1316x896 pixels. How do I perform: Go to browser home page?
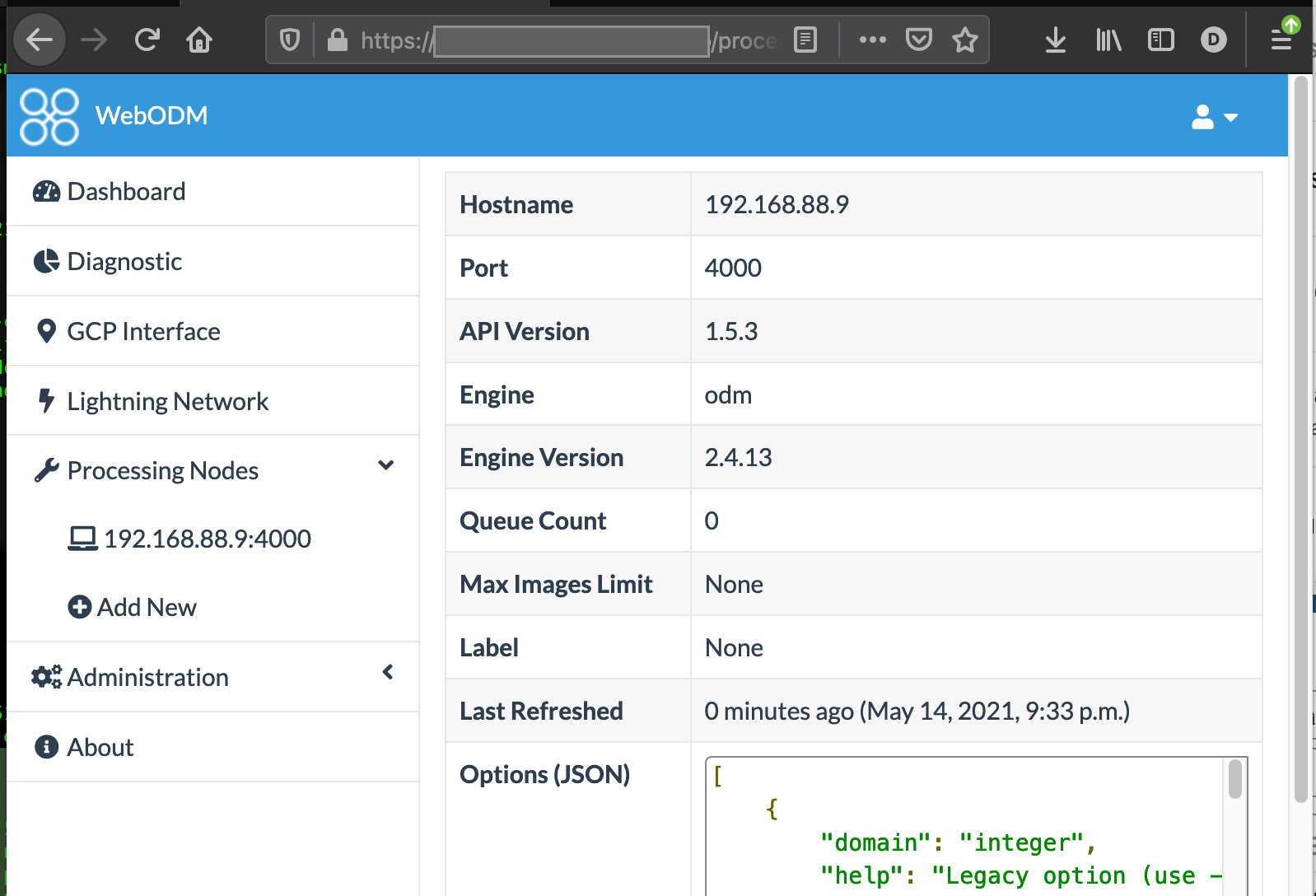(199, 40)
